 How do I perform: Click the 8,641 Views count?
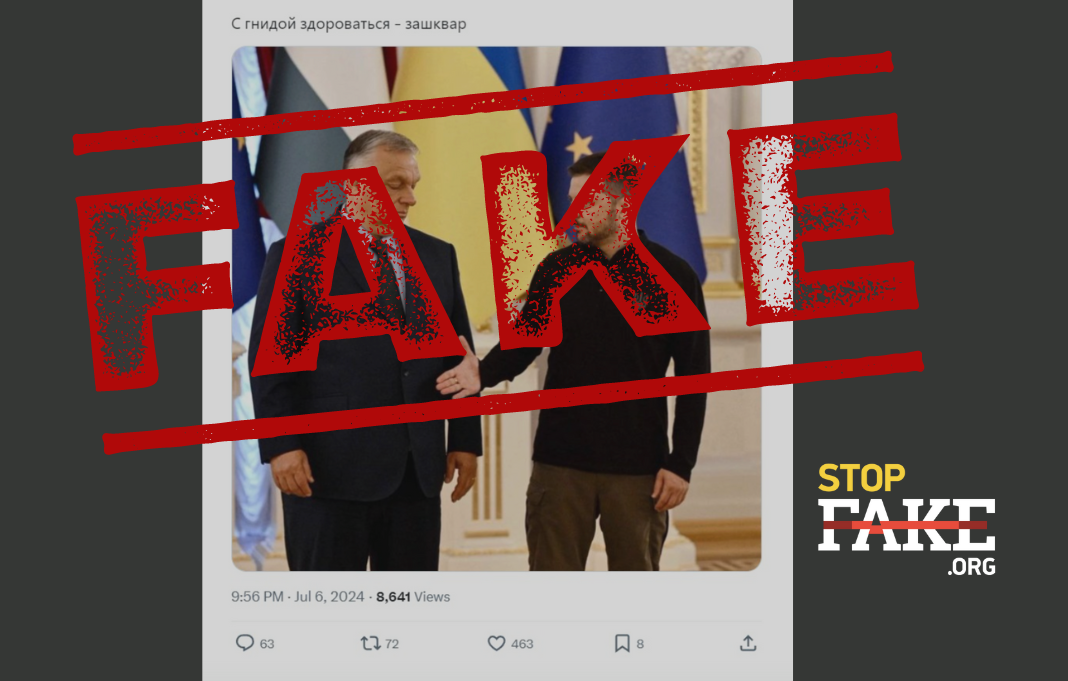tap(413, 597)
